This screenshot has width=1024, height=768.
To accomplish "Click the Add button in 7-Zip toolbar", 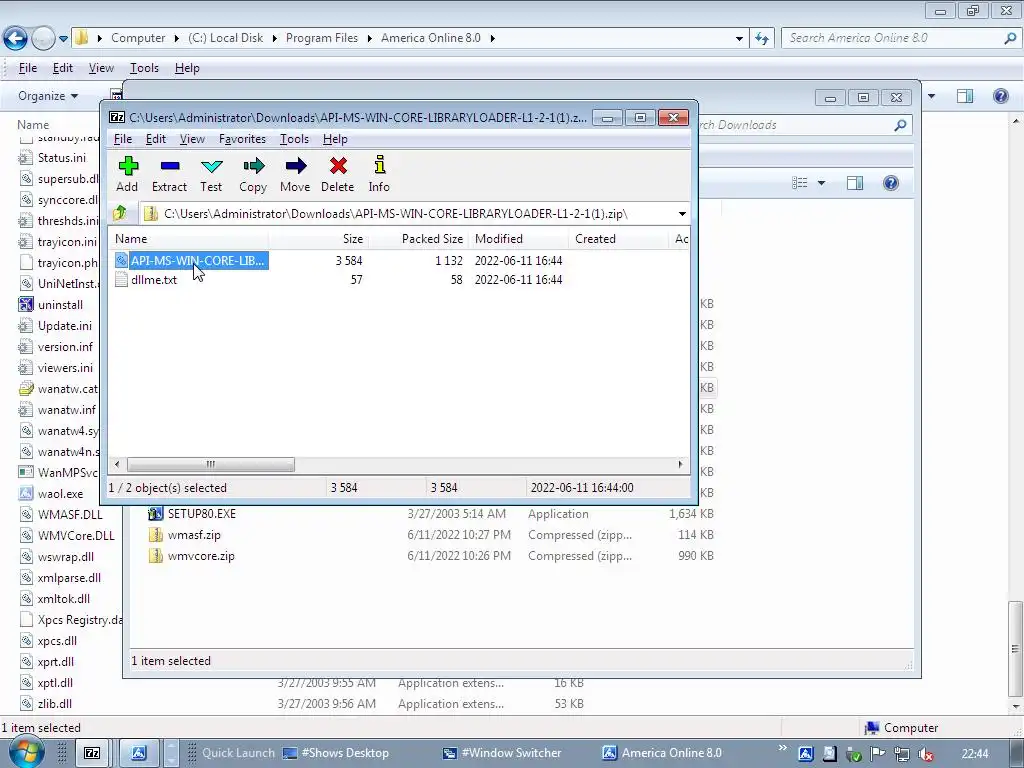I will coord(127,174).
